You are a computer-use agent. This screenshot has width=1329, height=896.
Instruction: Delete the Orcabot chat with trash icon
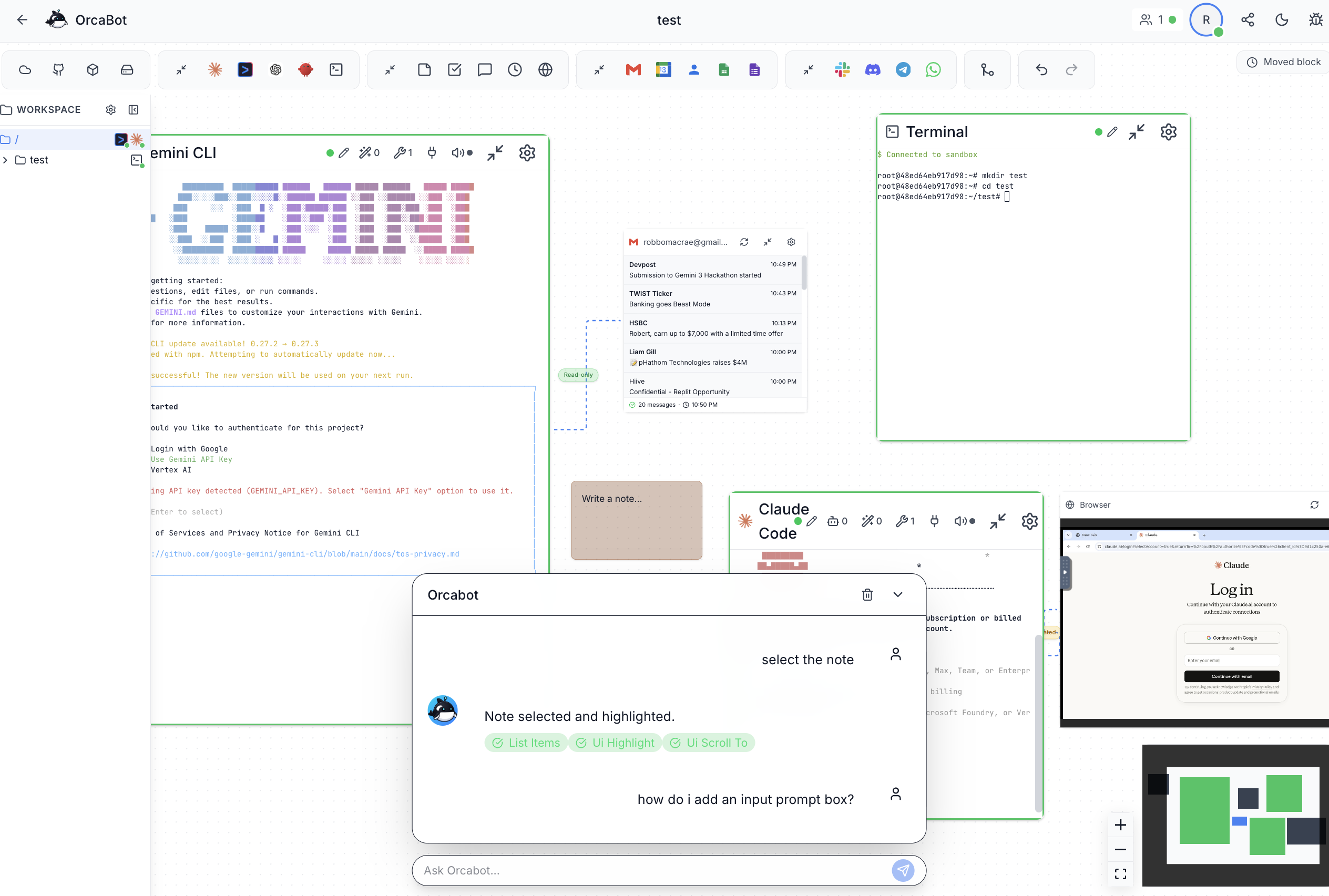pyautogui.click(x=867, y=595)
